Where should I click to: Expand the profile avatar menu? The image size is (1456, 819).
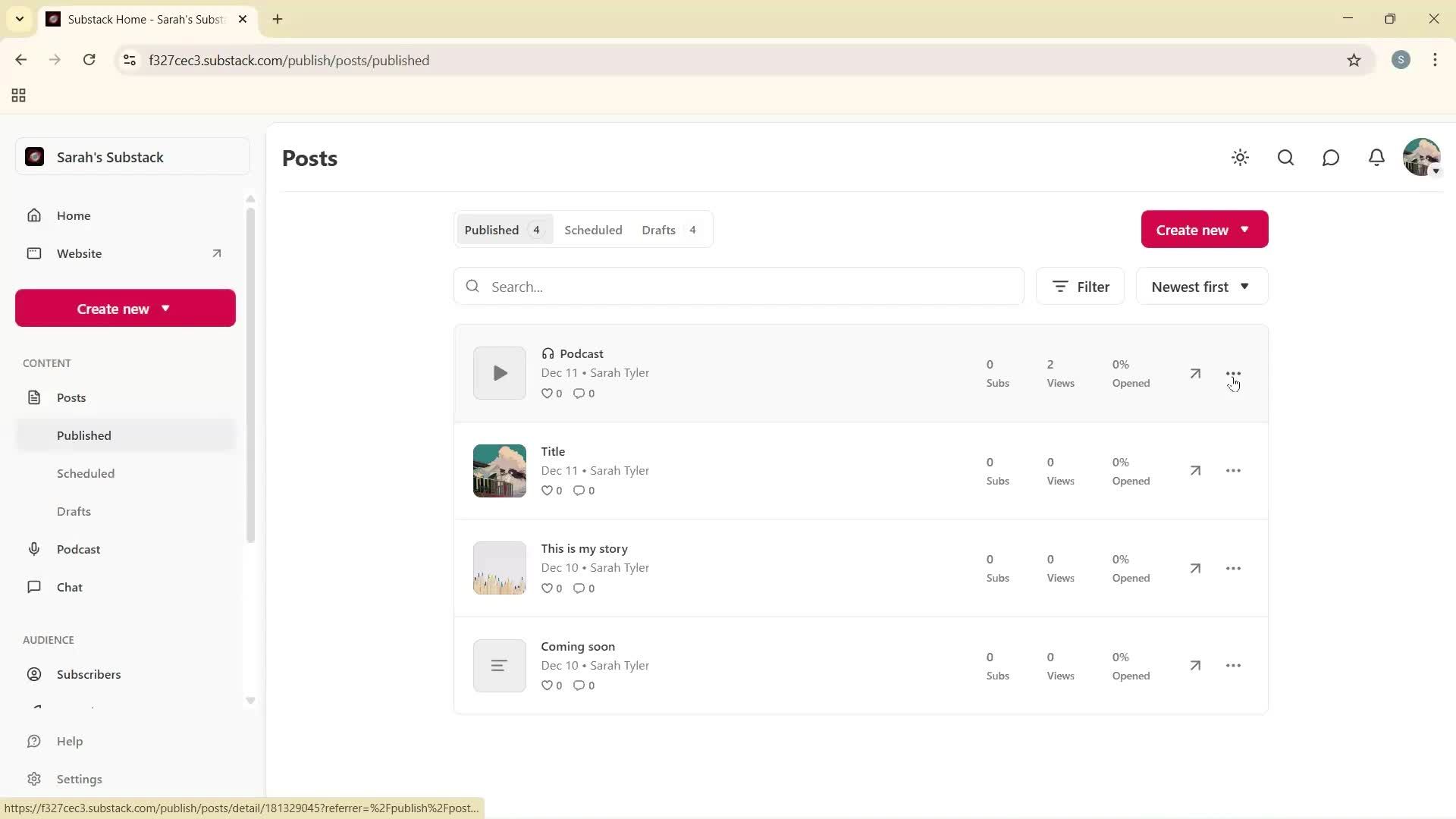pyautogui.click(x=1423, y=157)
